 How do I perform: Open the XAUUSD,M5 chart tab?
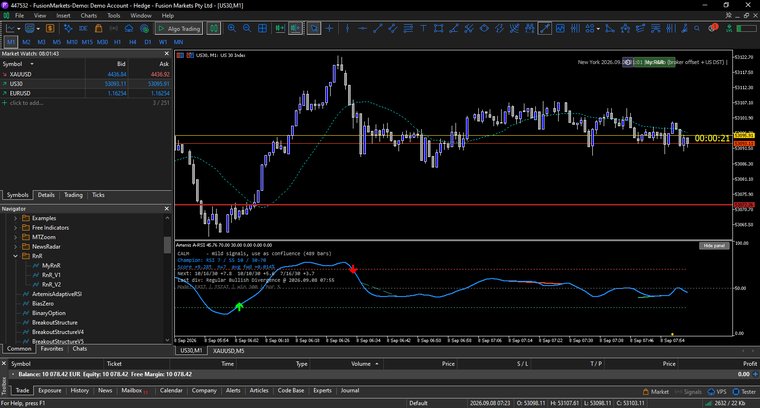click(x=229, y=350)
